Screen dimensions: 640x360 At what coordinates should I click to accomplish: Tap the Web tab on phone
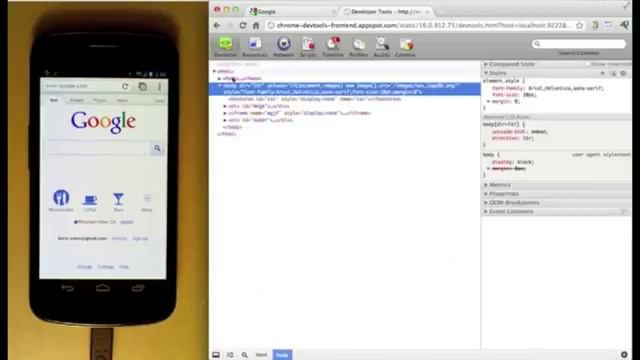tap(54, 100)
